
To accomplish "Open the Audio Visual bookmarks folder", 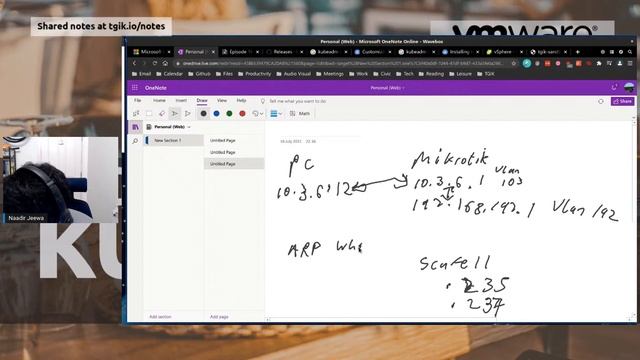I will [293, 74].
